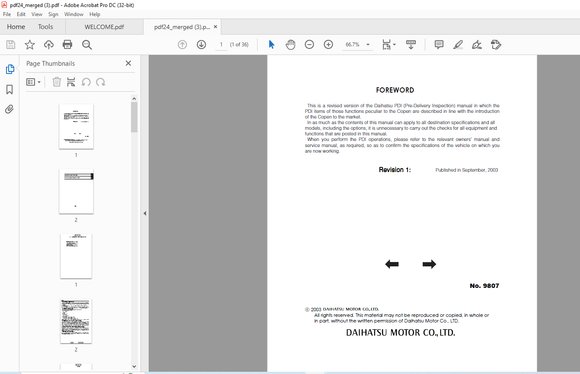Activate the Hand pan tool
The width and height of the screenshot is (580, 374).
[291, 45]
